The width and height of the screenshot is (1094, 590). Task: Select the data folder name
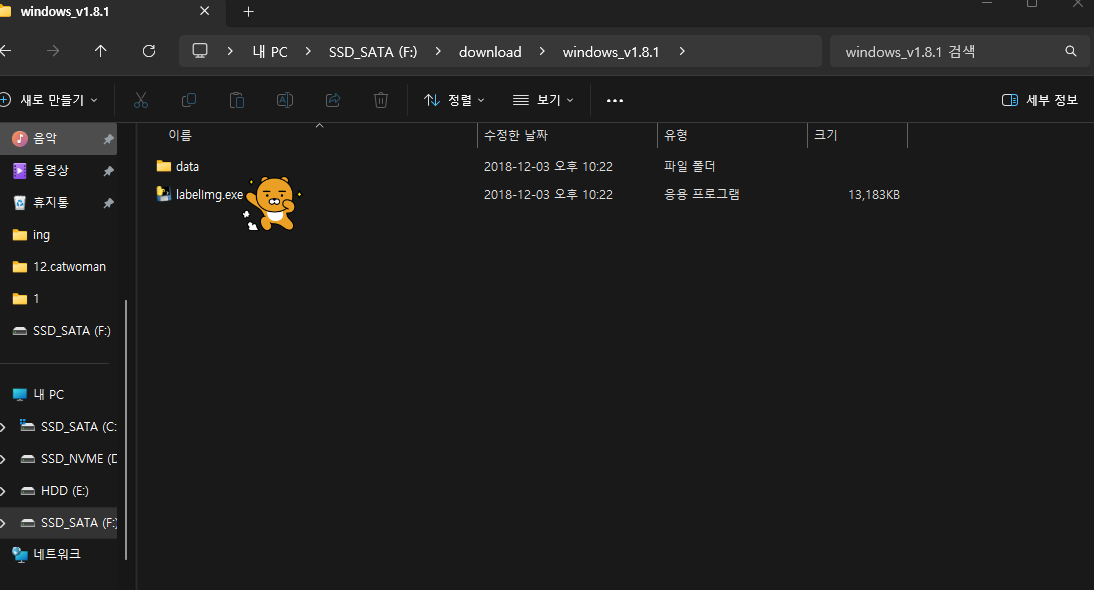click(x=187, y=167)
